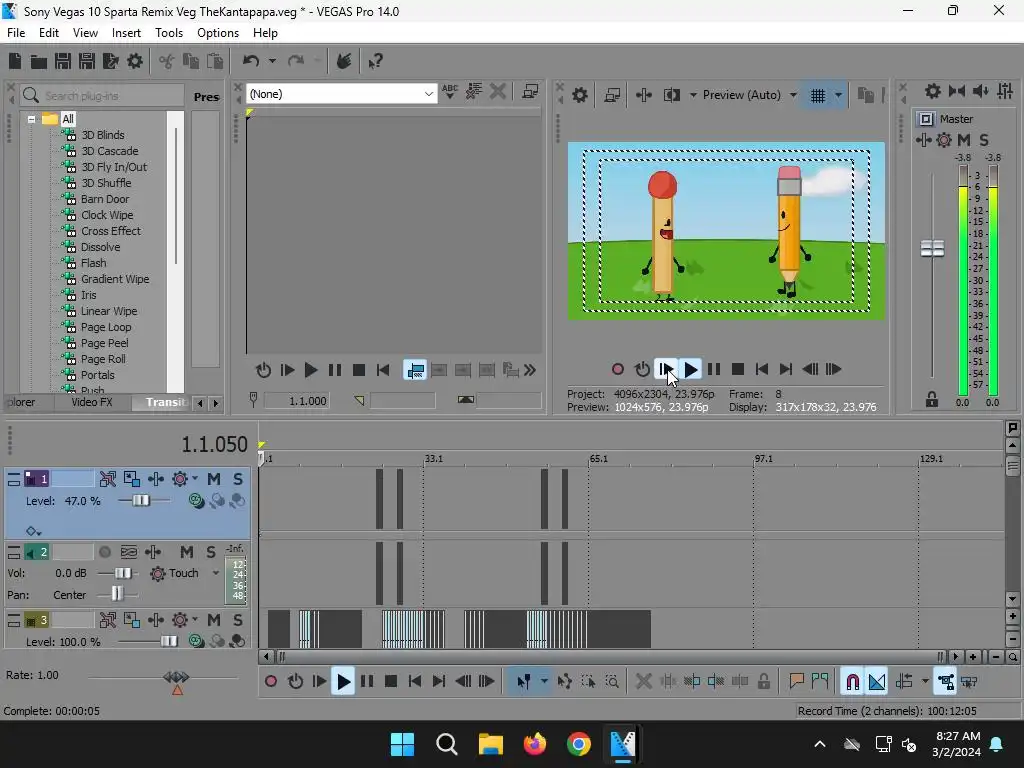Mute video track 1
Screen dimensions: 1024x768
(214, 479)
